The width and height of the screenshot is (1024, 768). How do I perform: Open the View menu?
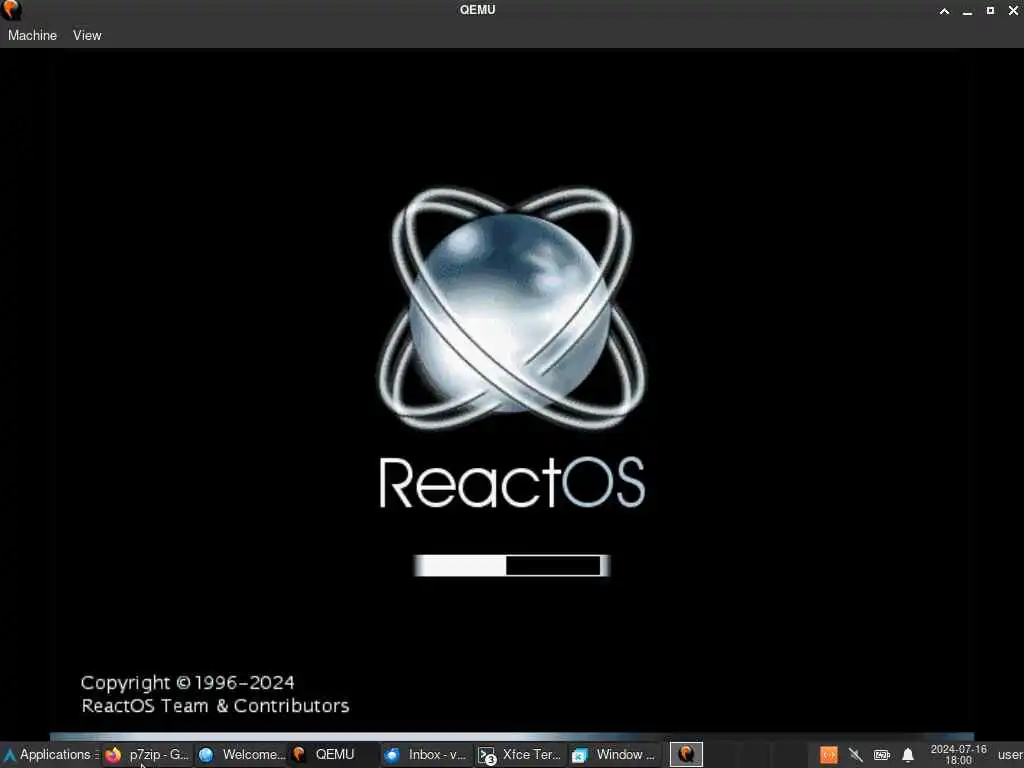click(x=87, y=35)
